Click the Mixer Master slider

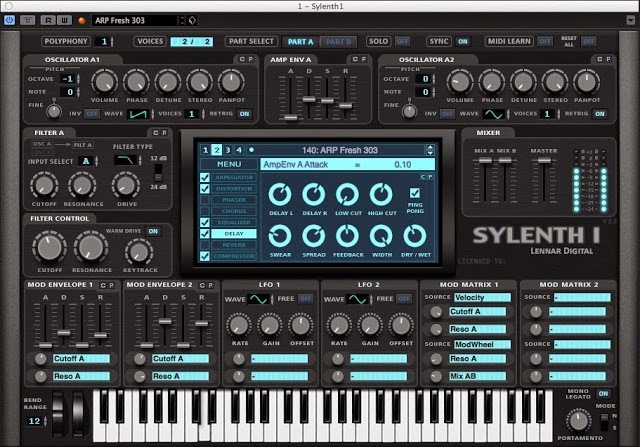[x=544, y=160]
